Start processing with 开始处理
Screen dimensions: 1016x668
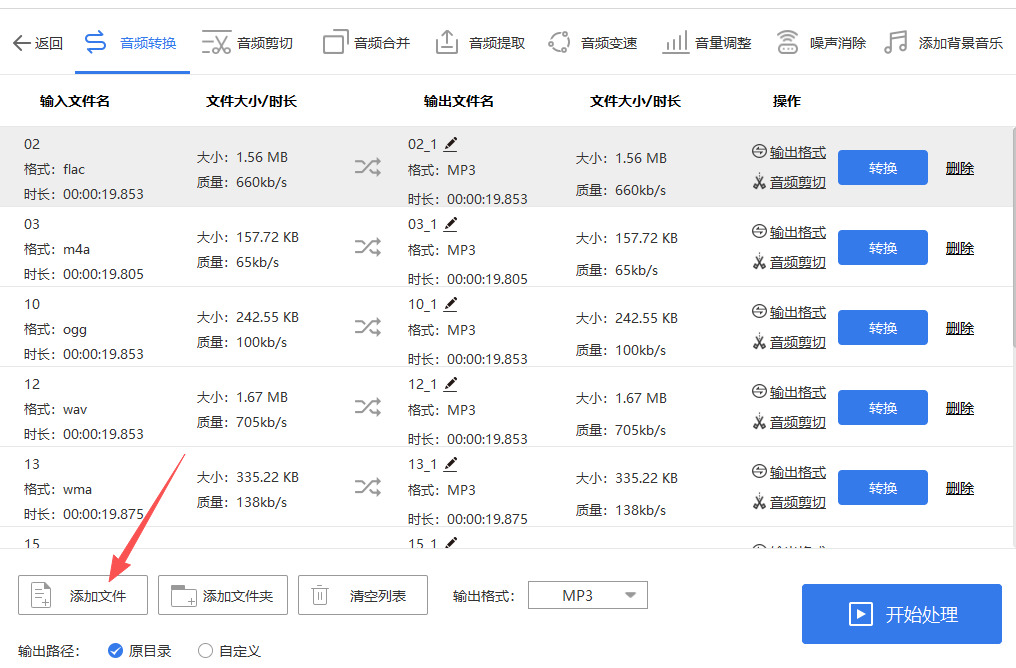pyautogui.click(x=902, y=614)
